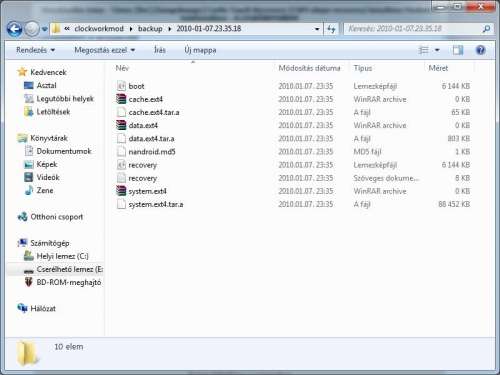Screen dimensions: 500x375
Task: Open Asztal in the navigation pane
Action: tap(46, 86)
